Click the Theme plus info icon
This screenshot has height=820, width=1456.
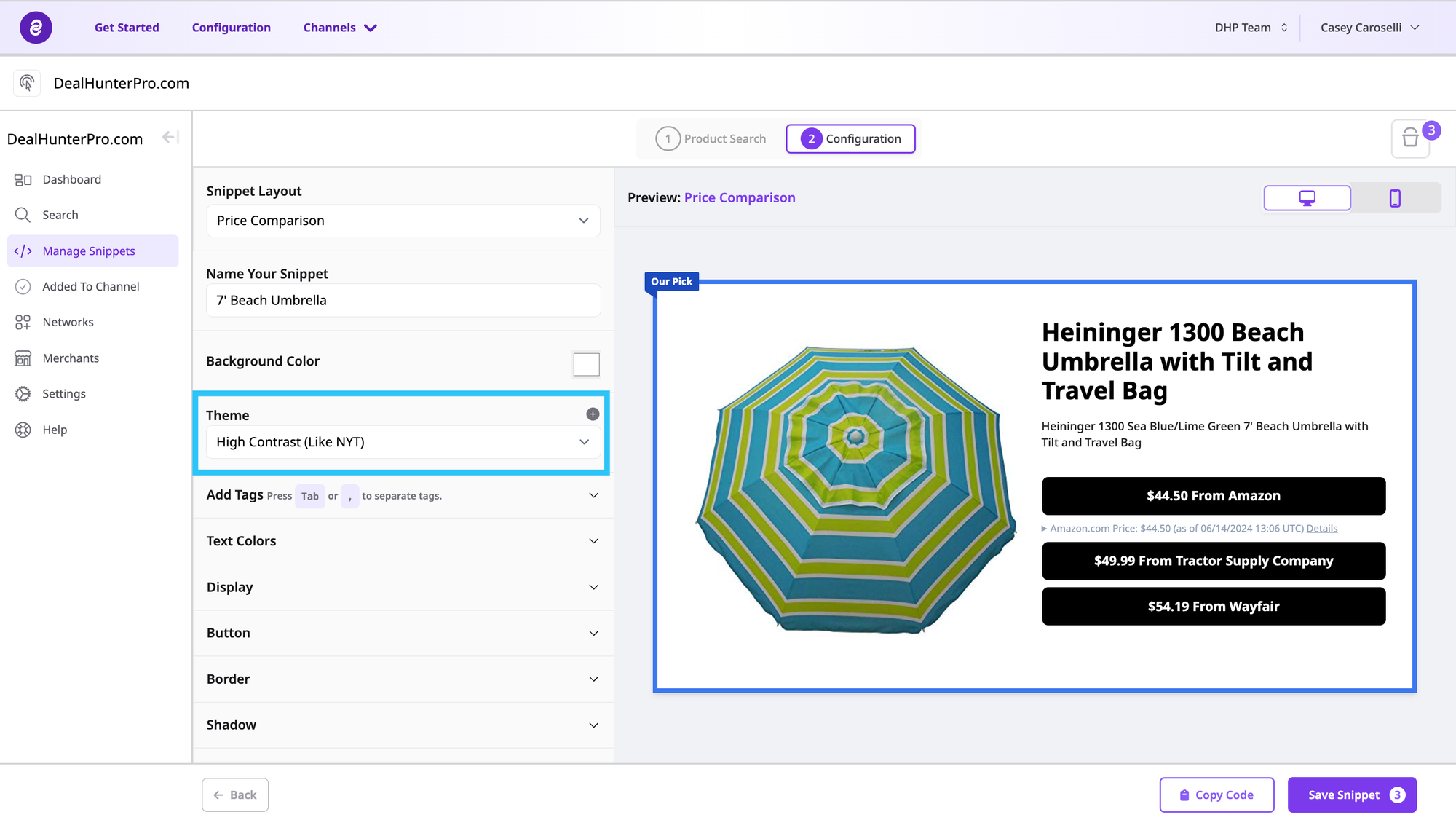pos(593,414)
